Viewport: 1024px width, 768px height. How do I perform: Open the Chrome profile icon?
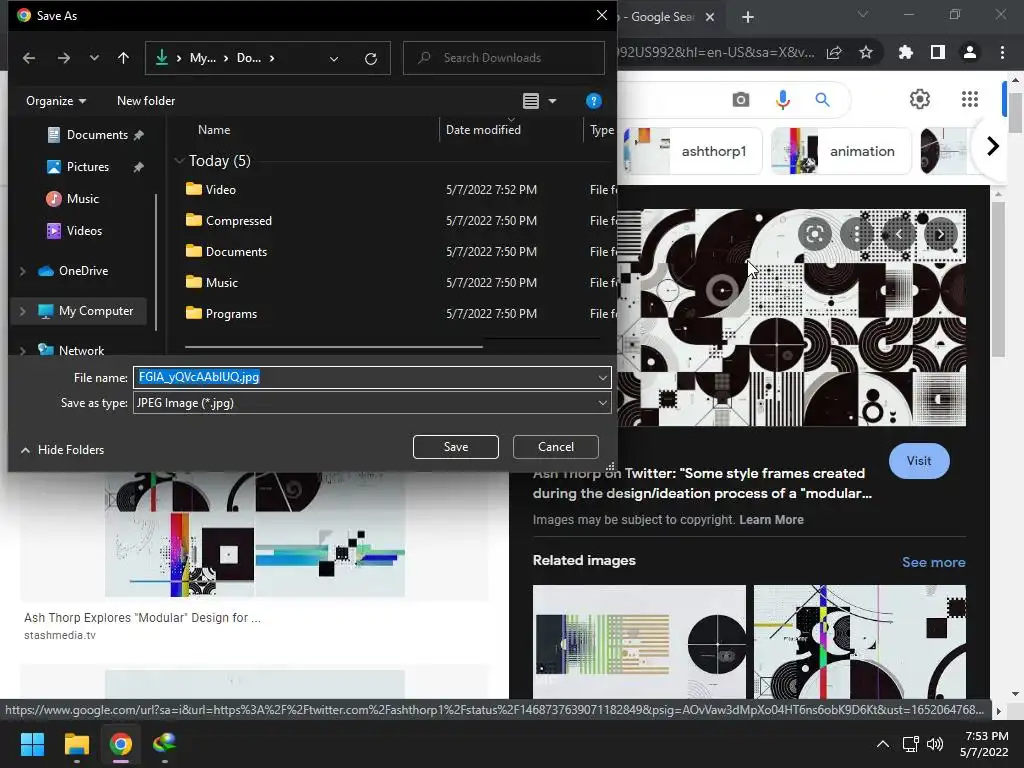pos(970,52)
